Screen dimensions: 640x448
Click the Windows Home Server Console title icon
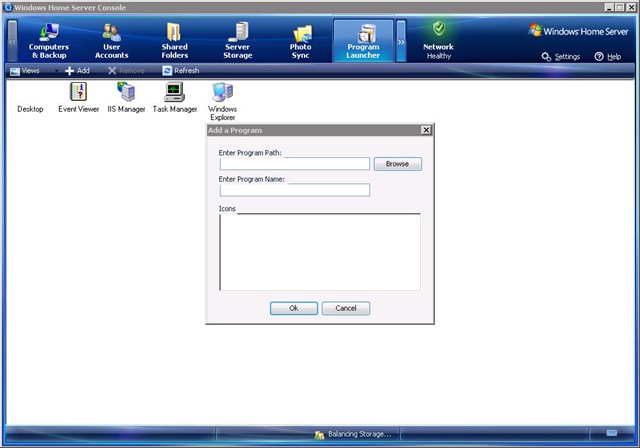[x=8, y=7]
